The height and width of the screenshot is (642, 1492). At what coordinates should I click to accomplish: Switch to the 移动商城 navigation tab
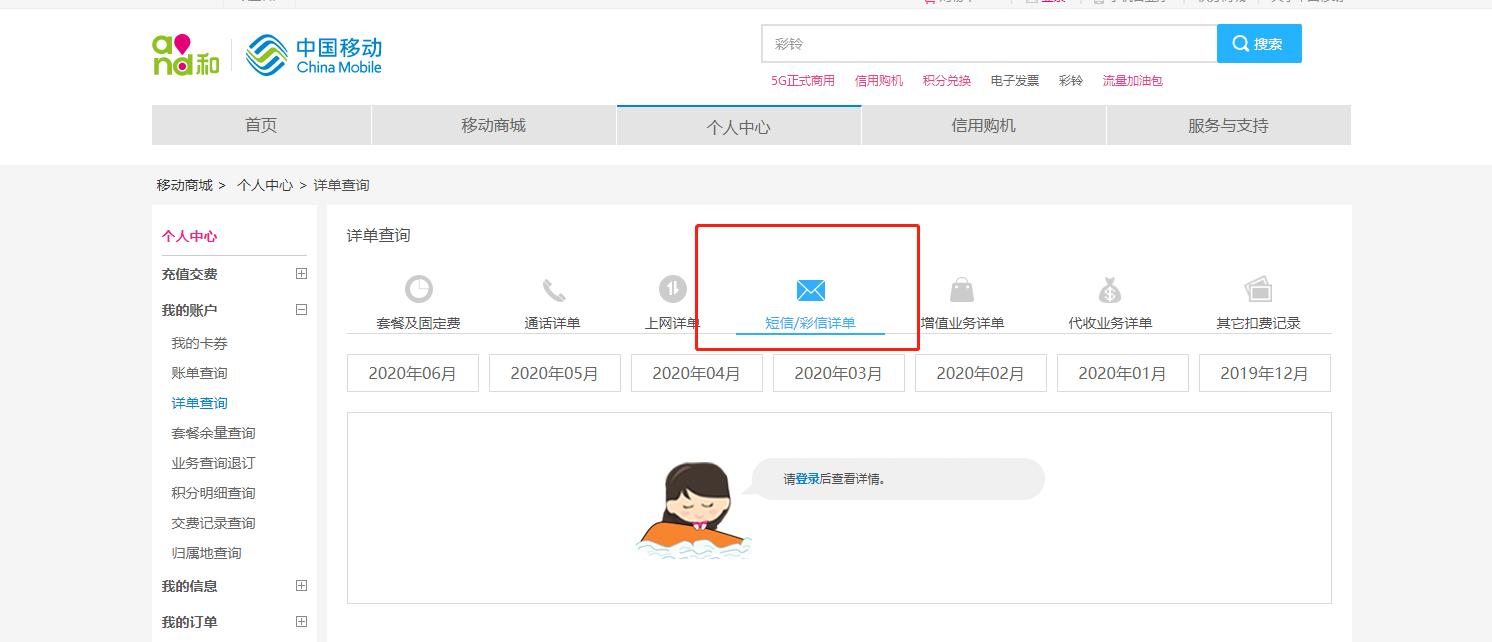point(494,124)
